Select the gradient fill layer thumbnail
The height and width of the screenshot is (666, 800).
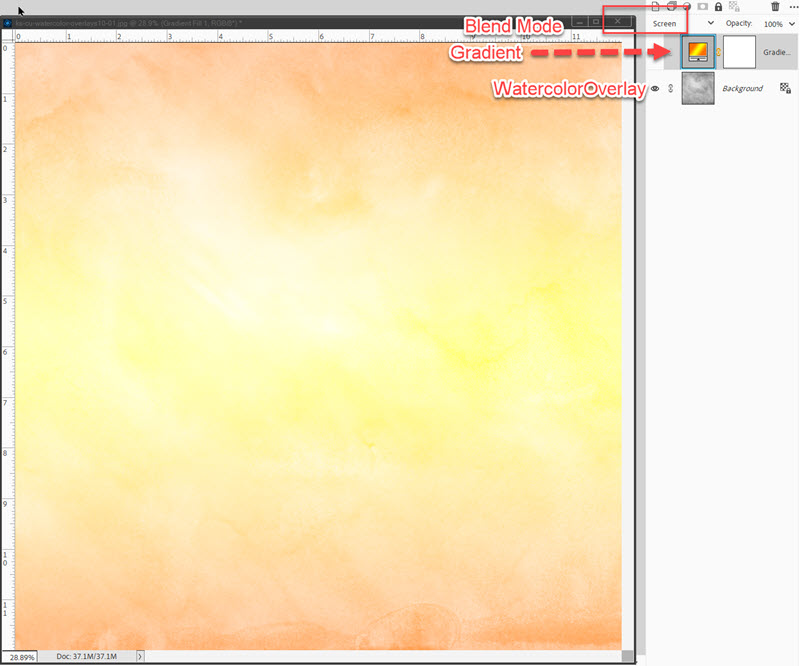click(x=698, y=52)
